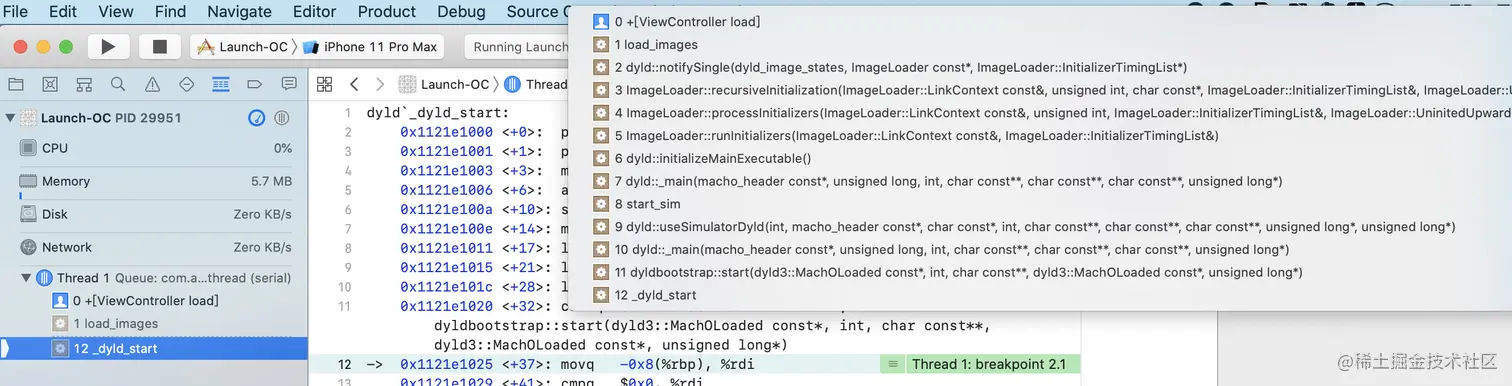This screenshot has height=386, width=1512.
Task: Click the Thread 1 icon in navigator
Action: point(45,278)
